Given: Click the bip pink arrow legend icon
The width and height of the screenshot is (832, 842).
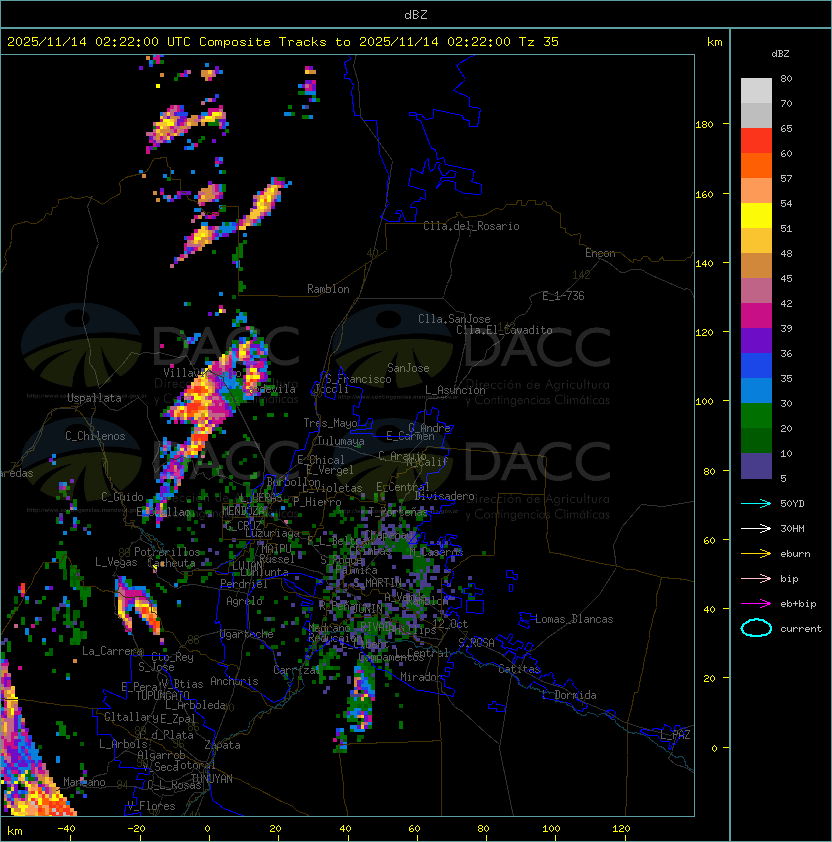Looking at the screenshot, I should pyautogui.click(x=756, y=578).
